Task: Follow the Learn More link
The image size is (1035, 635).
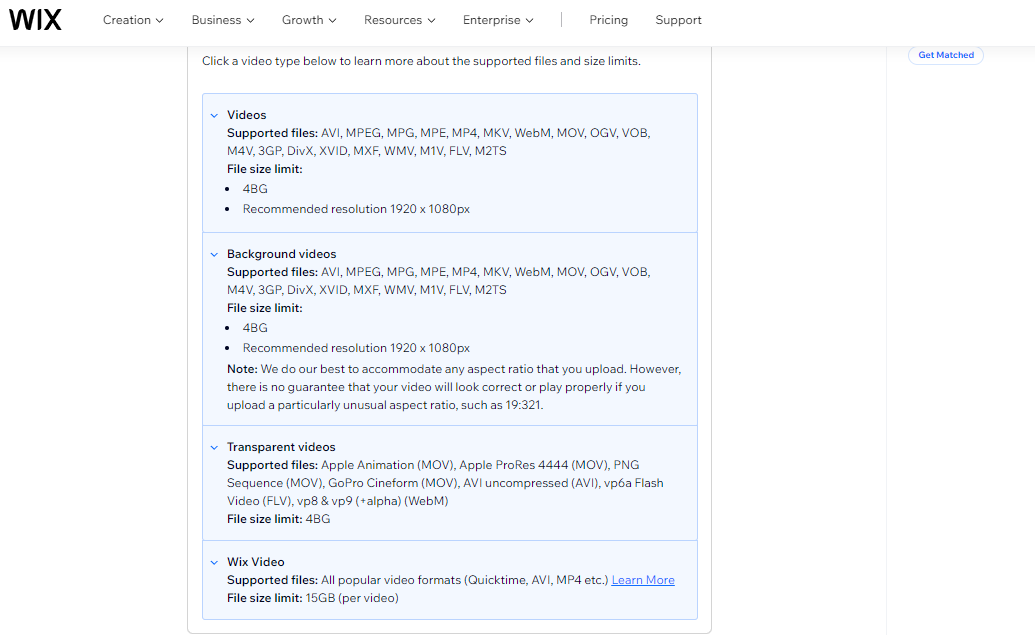Action: [x=643, y=580]
